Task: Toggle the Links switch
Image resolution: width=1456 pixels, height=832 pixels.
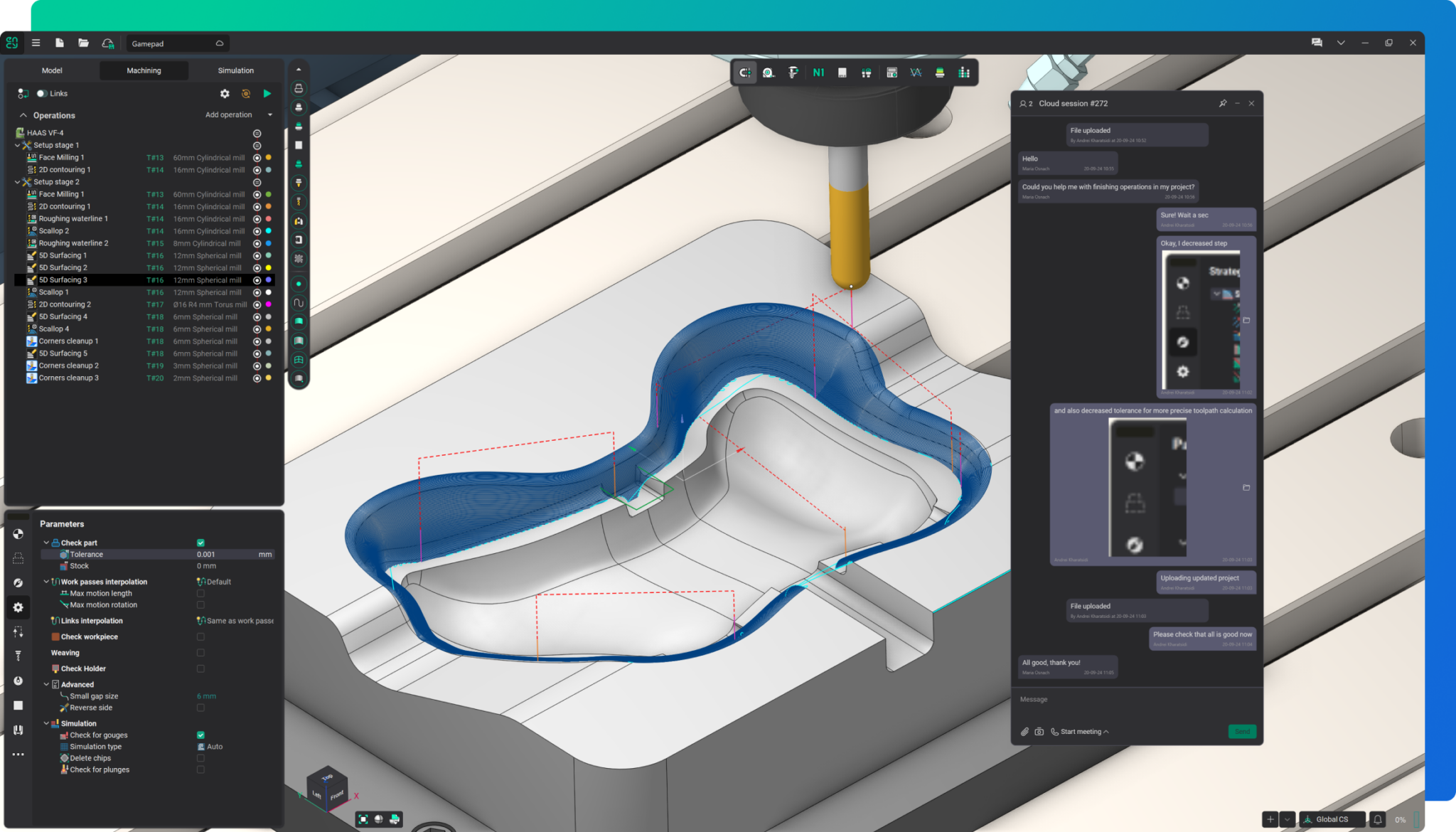Action: pos(42,93)
